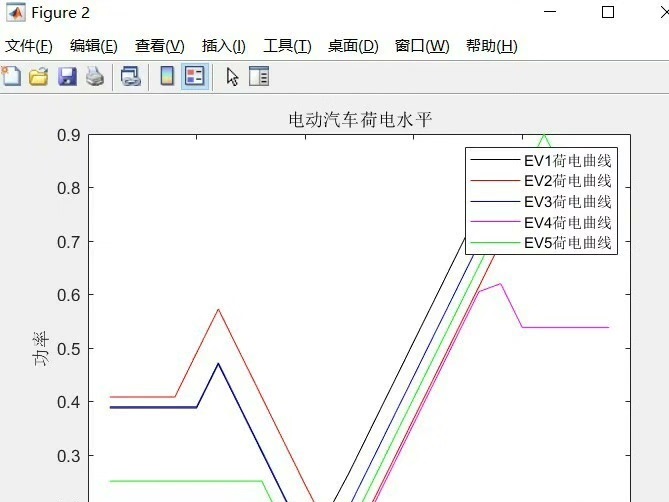669x502 pixels.
Task: Open the 文件(F) menu
Action: pyautogui.click(x=29, y=46)
